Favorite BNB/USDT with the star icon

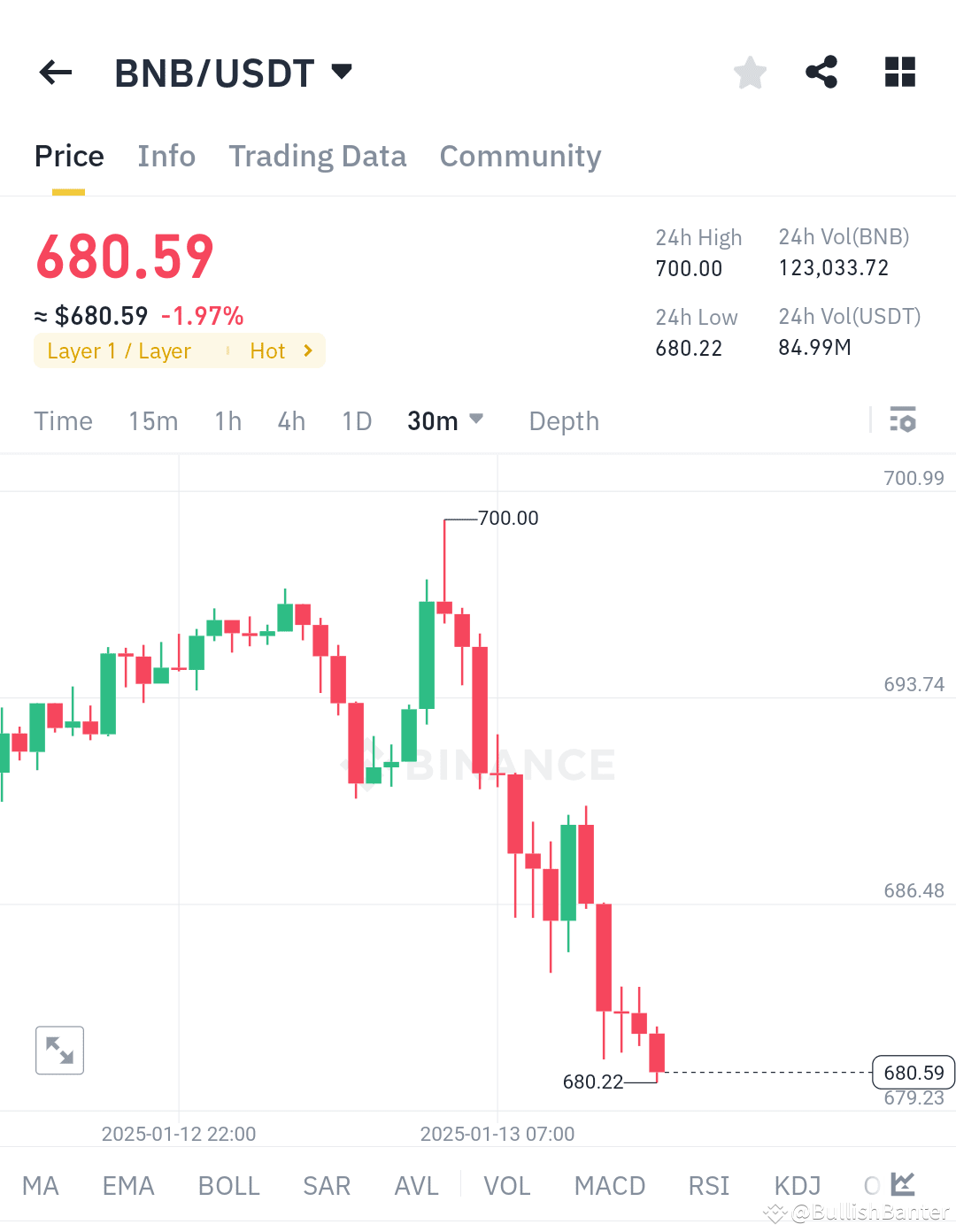pyautogui.click(x=750, y=73)
